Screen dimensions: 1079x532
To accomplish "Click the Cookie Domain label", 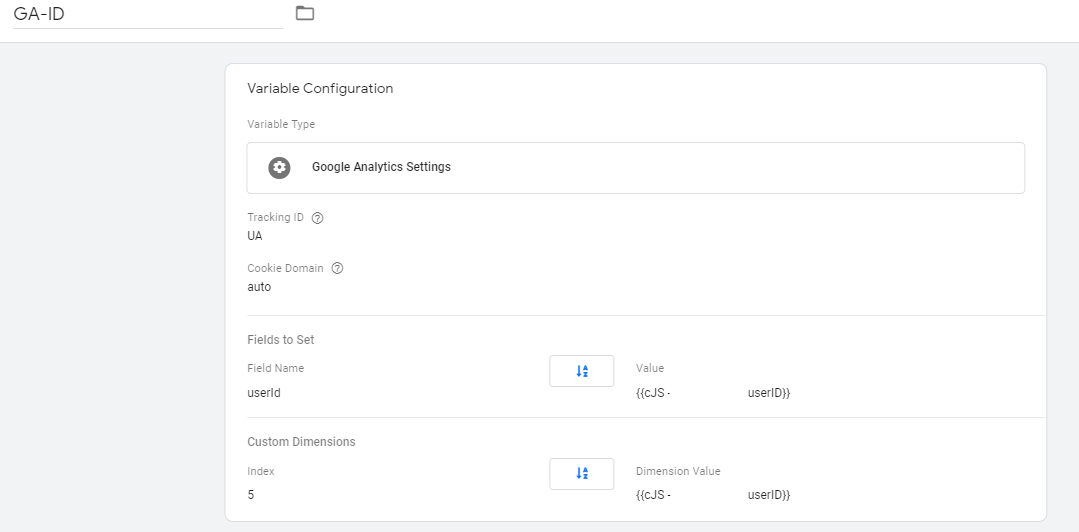I will [285, 268].
